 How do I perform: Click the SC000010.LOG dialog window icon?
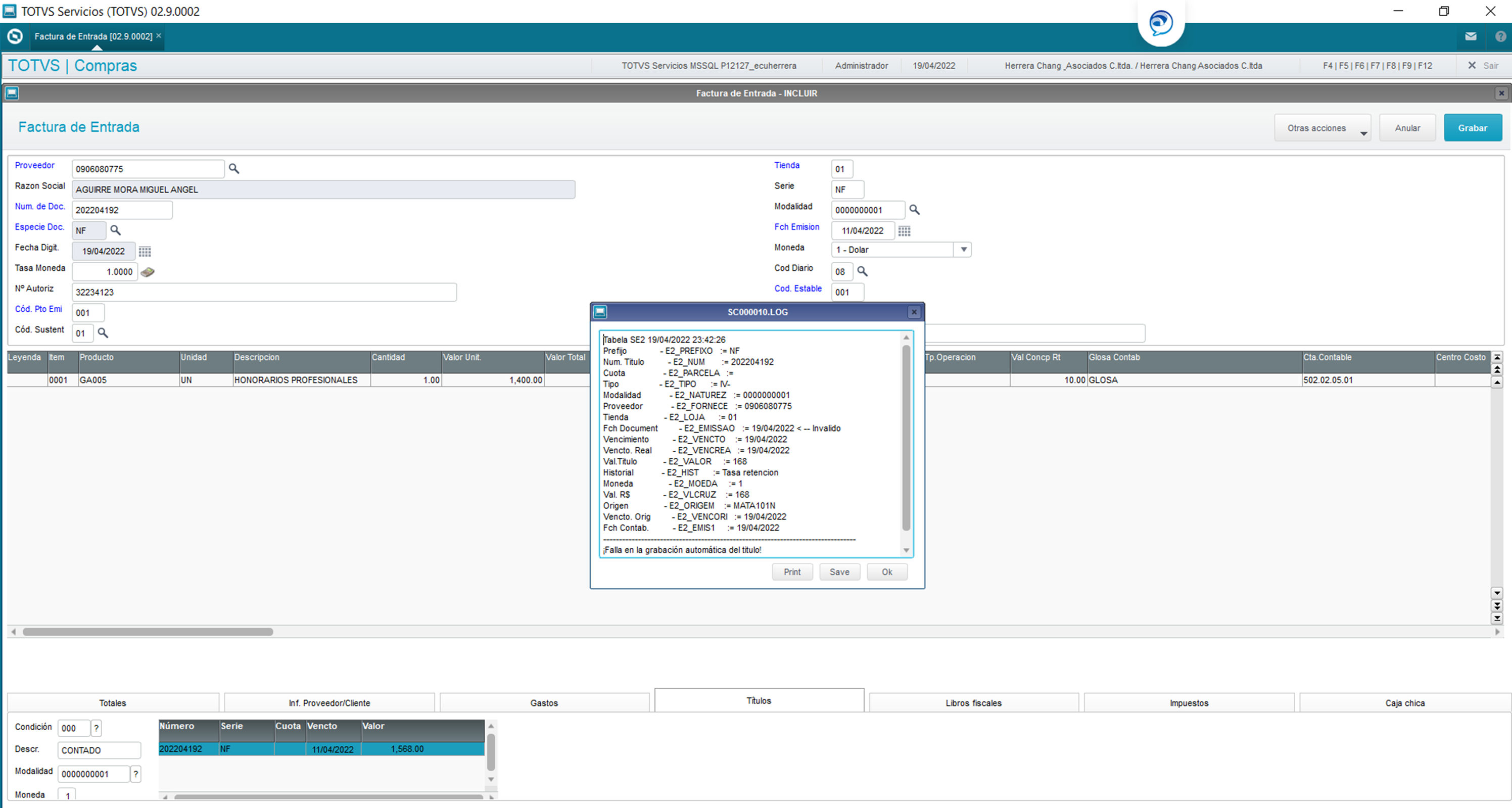click(600, 312)
